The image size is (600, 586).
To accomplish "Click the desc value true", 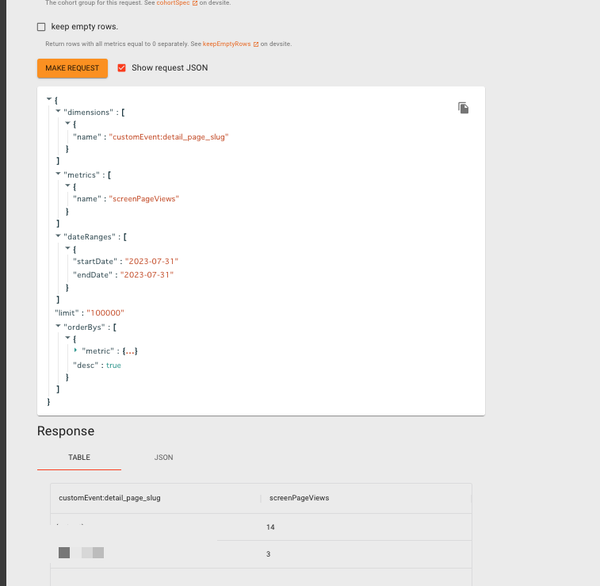I will tap(114, 366).
